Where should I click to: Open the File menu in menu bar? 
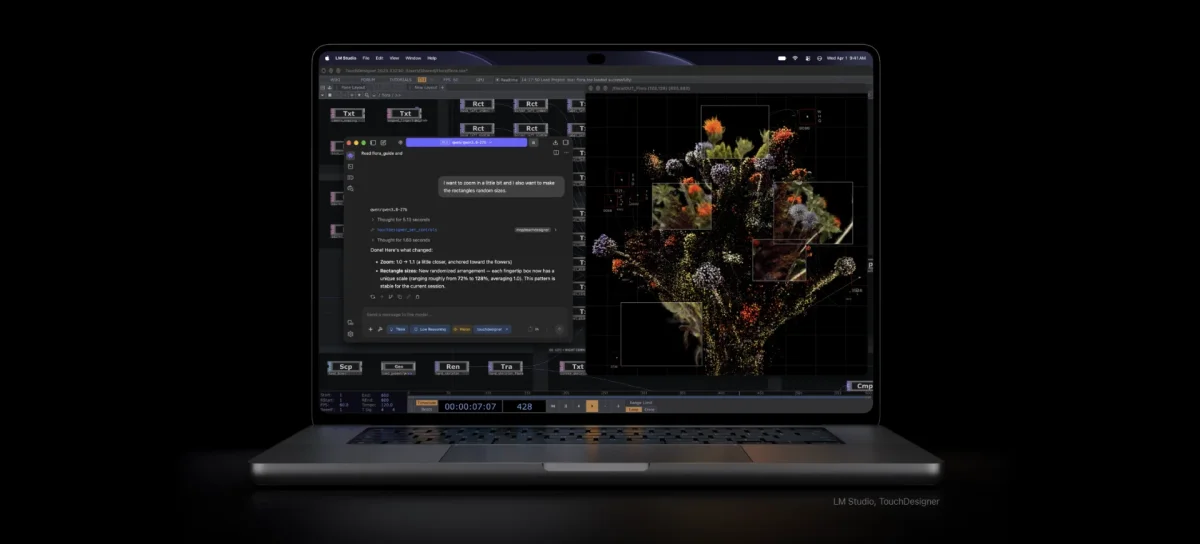coord(366,58)
